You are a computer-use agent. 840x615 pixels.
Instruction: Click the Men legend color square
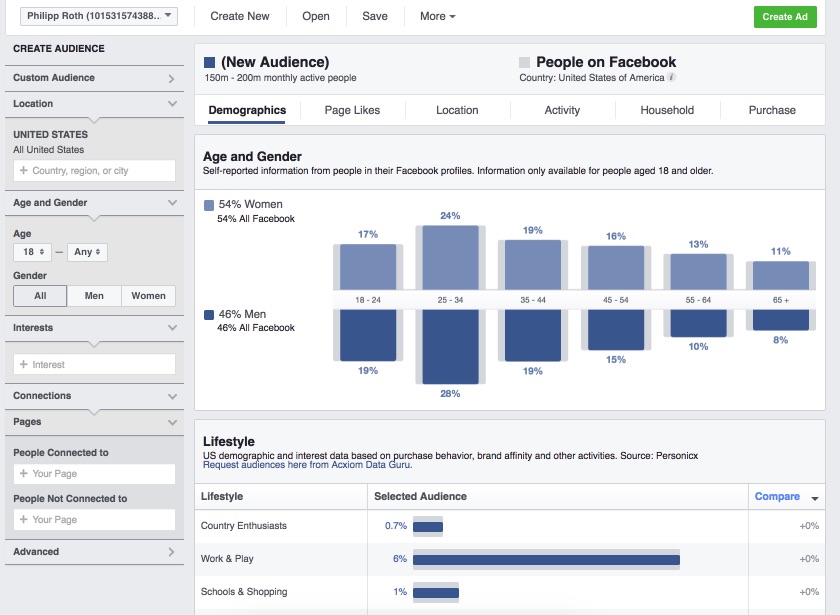(209, 314)
